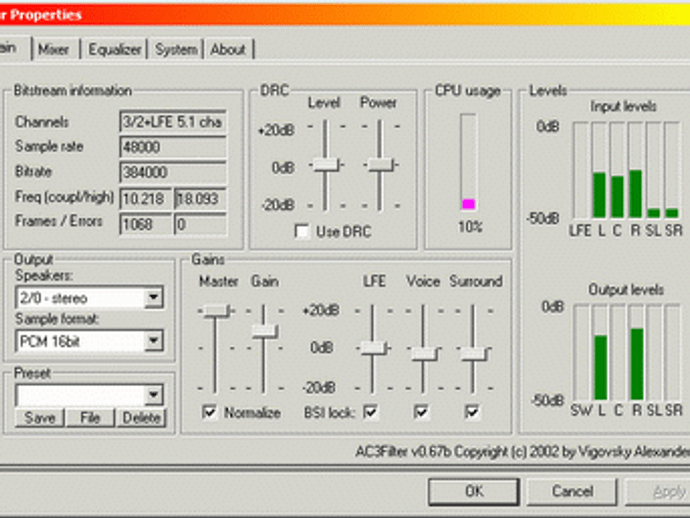Switch to the Mixer tab

(54, 49)
